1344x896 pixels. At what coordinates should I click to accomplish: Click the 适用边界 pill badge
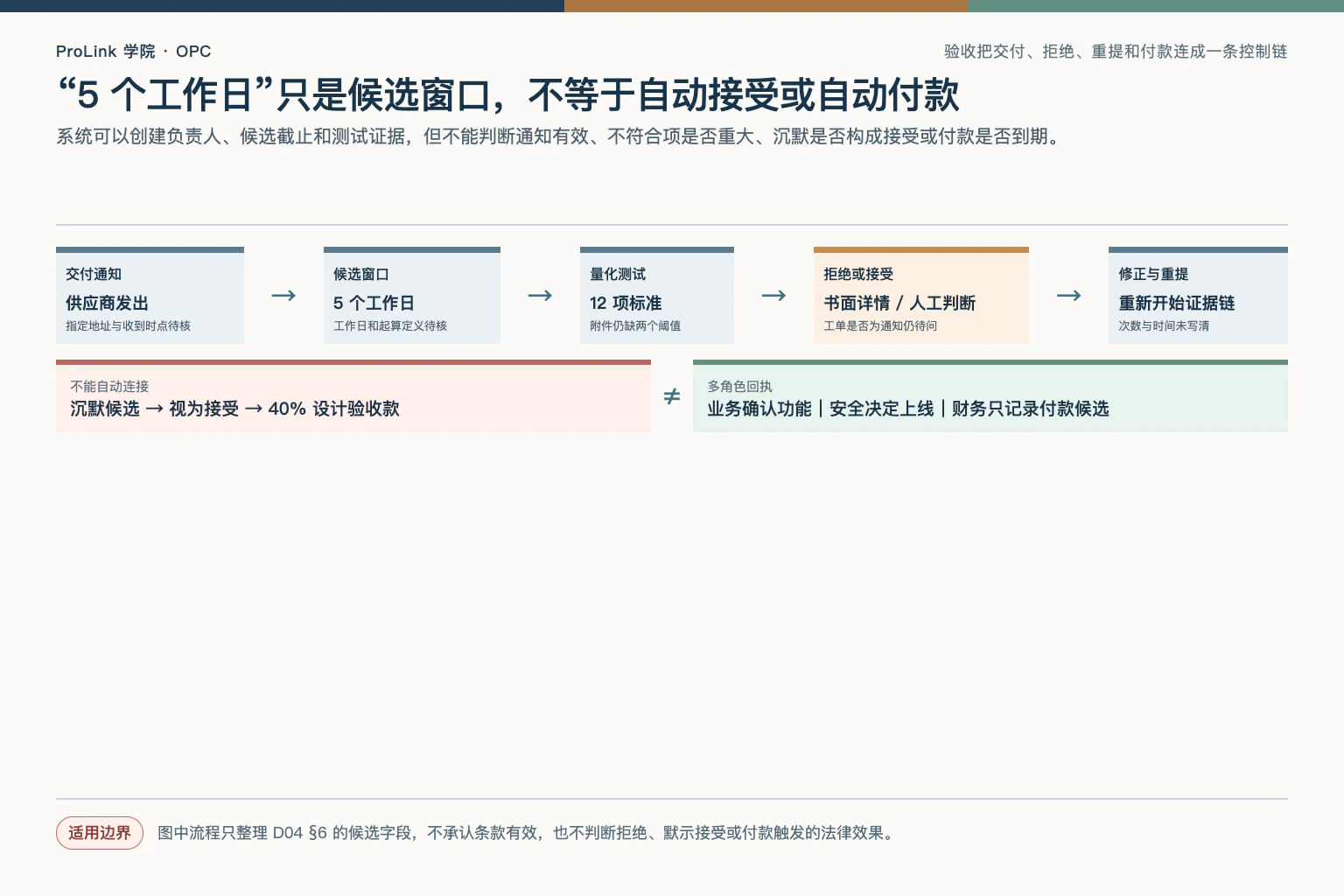tap(100, 833)
